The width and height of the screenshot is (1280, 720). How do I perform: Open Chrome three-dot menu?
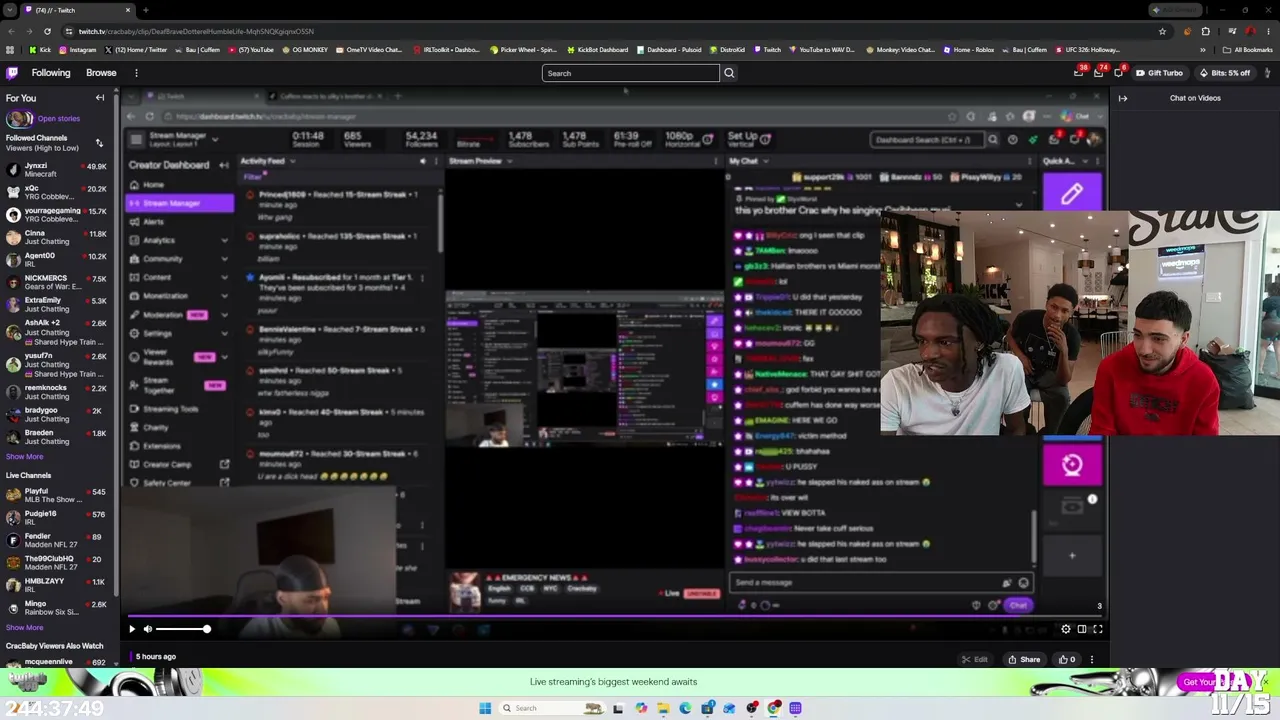(1268, 31)
